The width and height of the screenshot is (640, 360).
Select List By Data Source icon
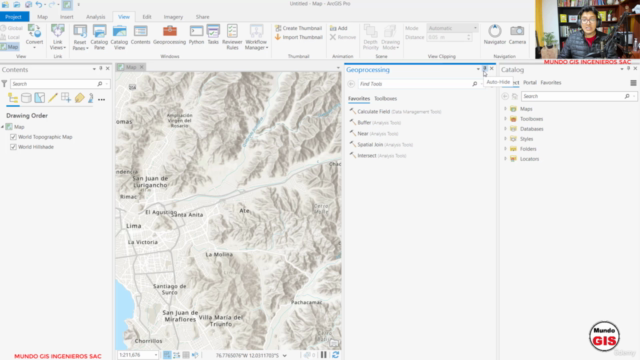coord(26,98)
